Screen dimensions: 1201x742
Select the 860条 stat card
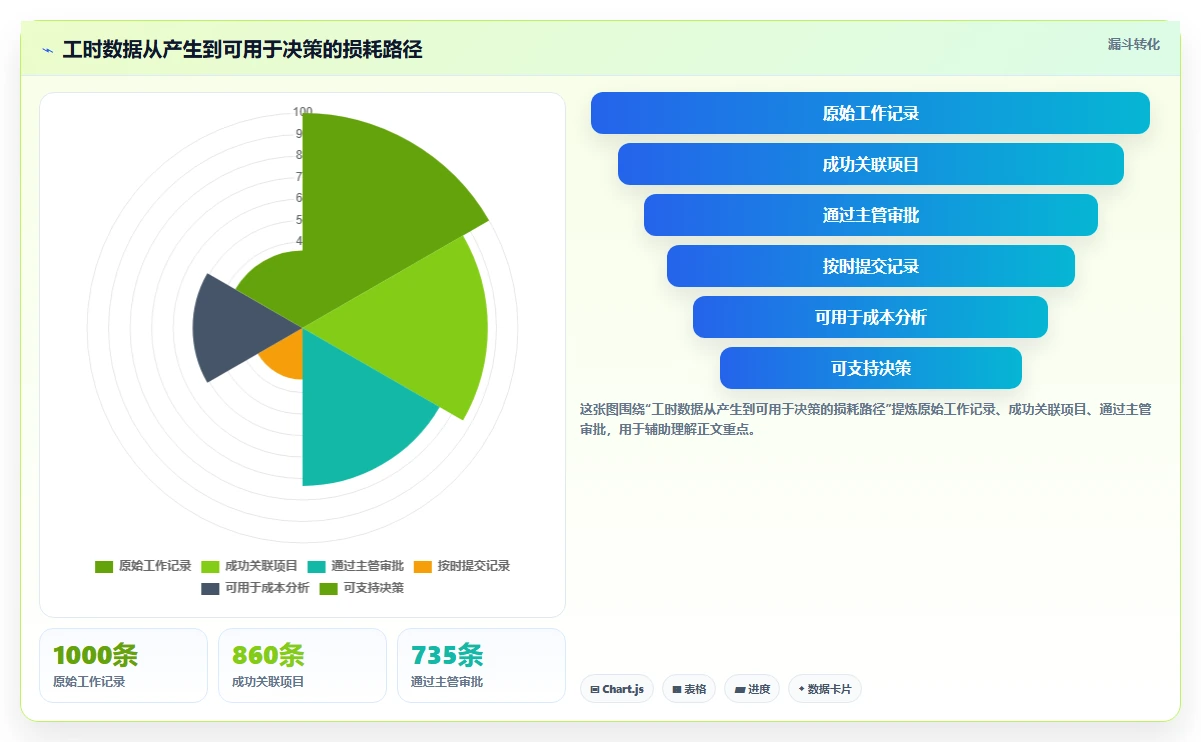[302, 665]
